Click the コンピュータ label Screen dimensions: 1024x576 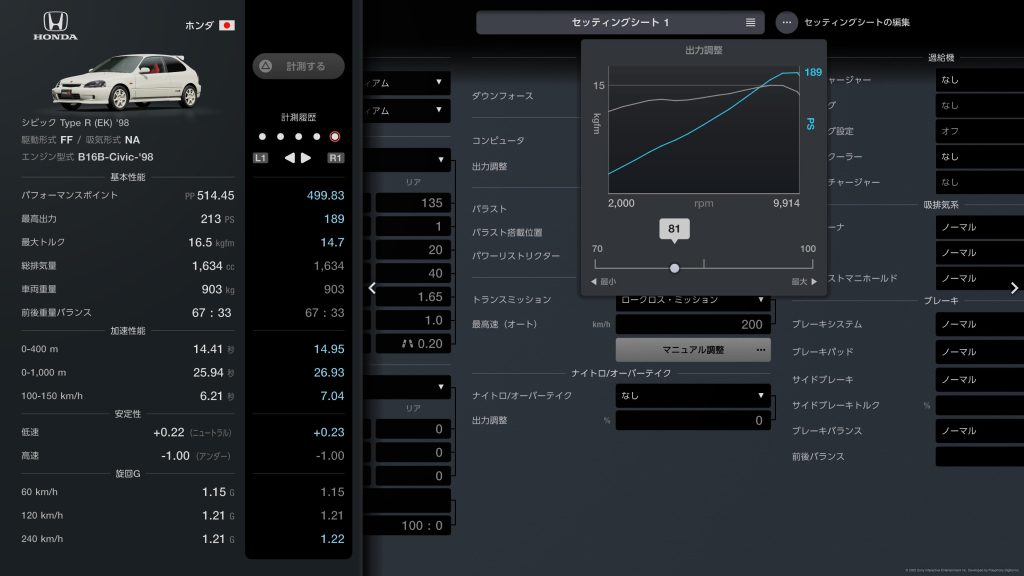tap(498, 140)
